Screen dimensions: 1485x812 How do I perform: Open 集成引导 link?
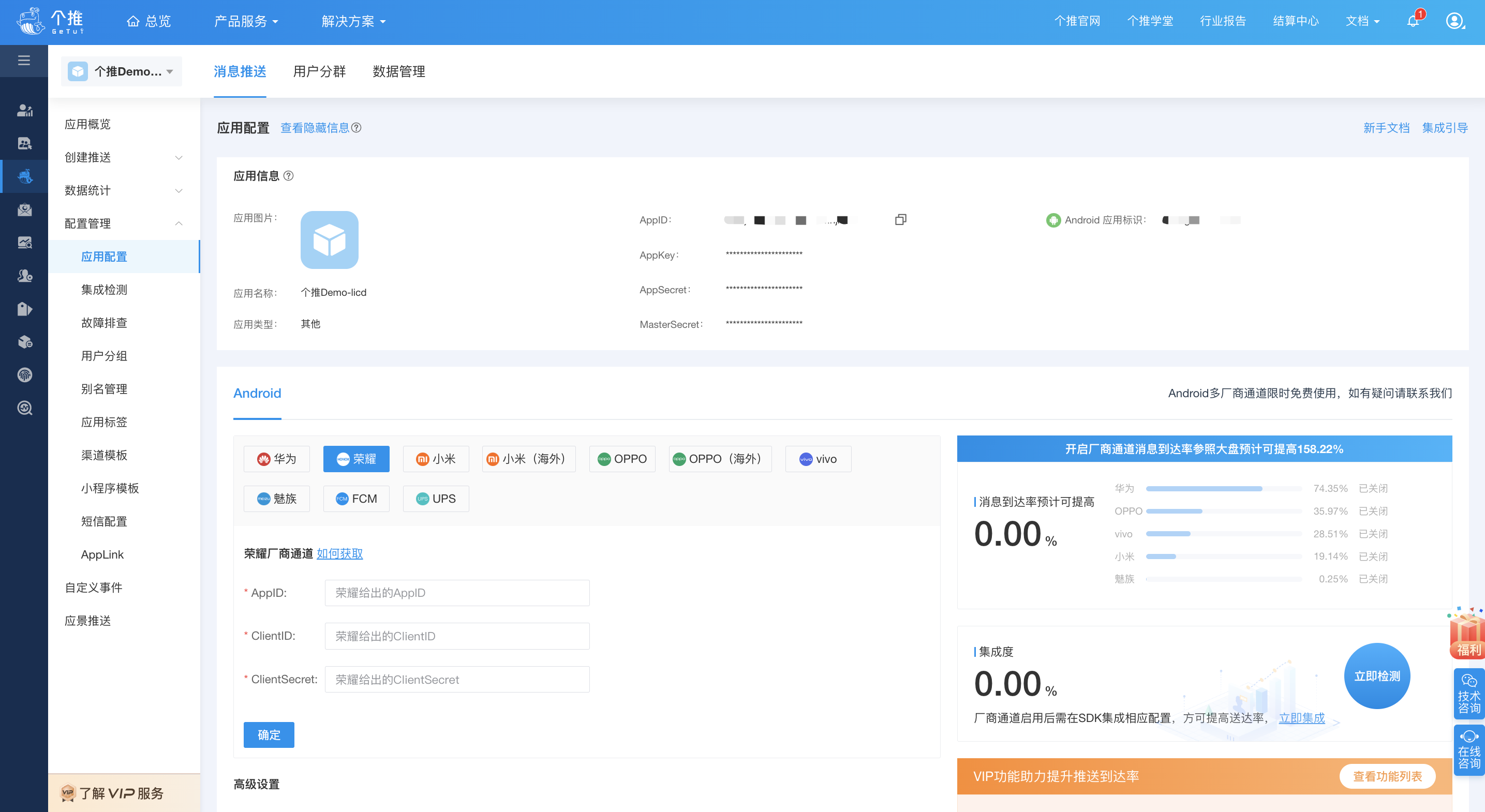[1445, 128]
